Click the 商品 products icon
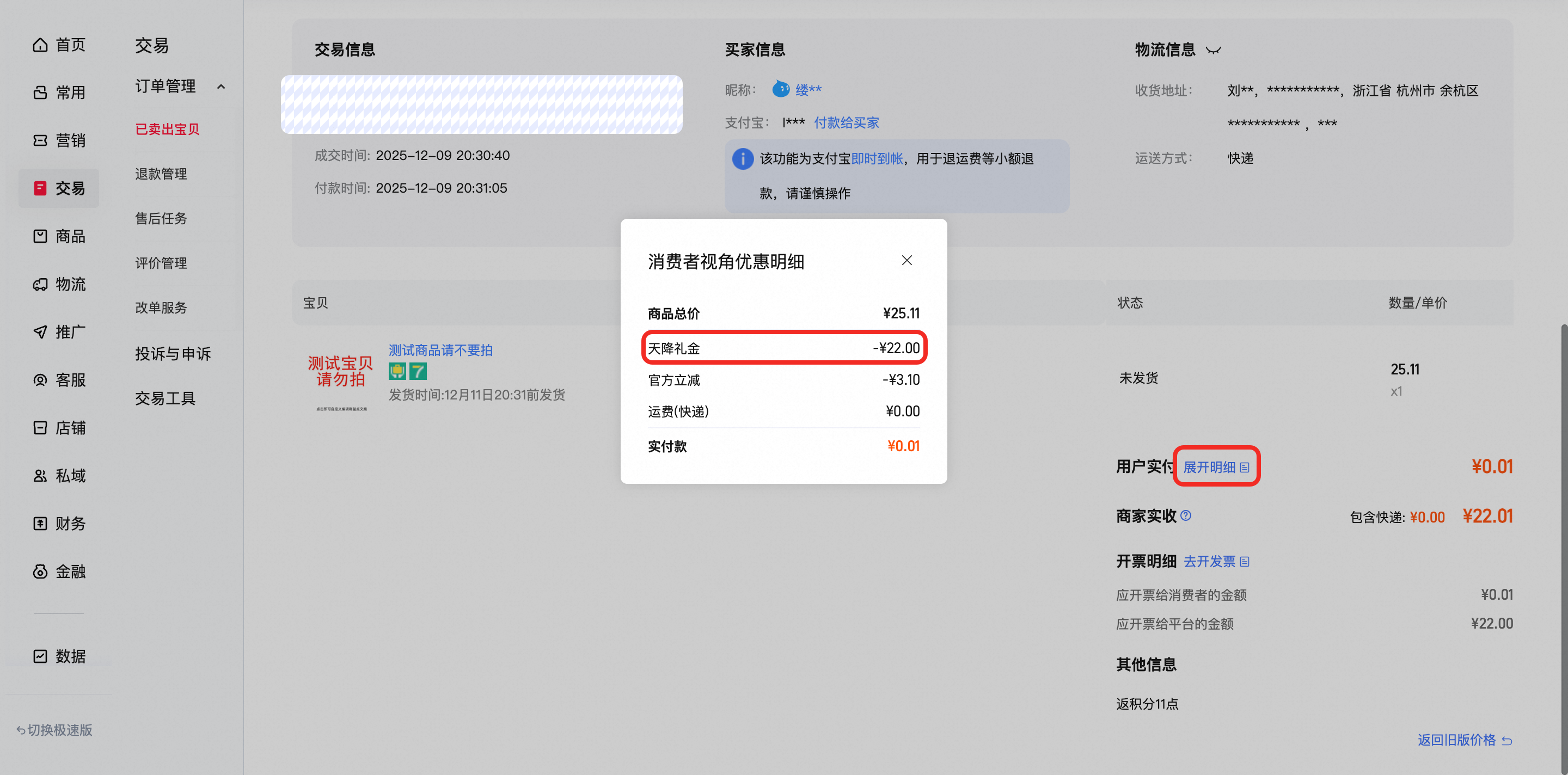 (x=40, y=236)
